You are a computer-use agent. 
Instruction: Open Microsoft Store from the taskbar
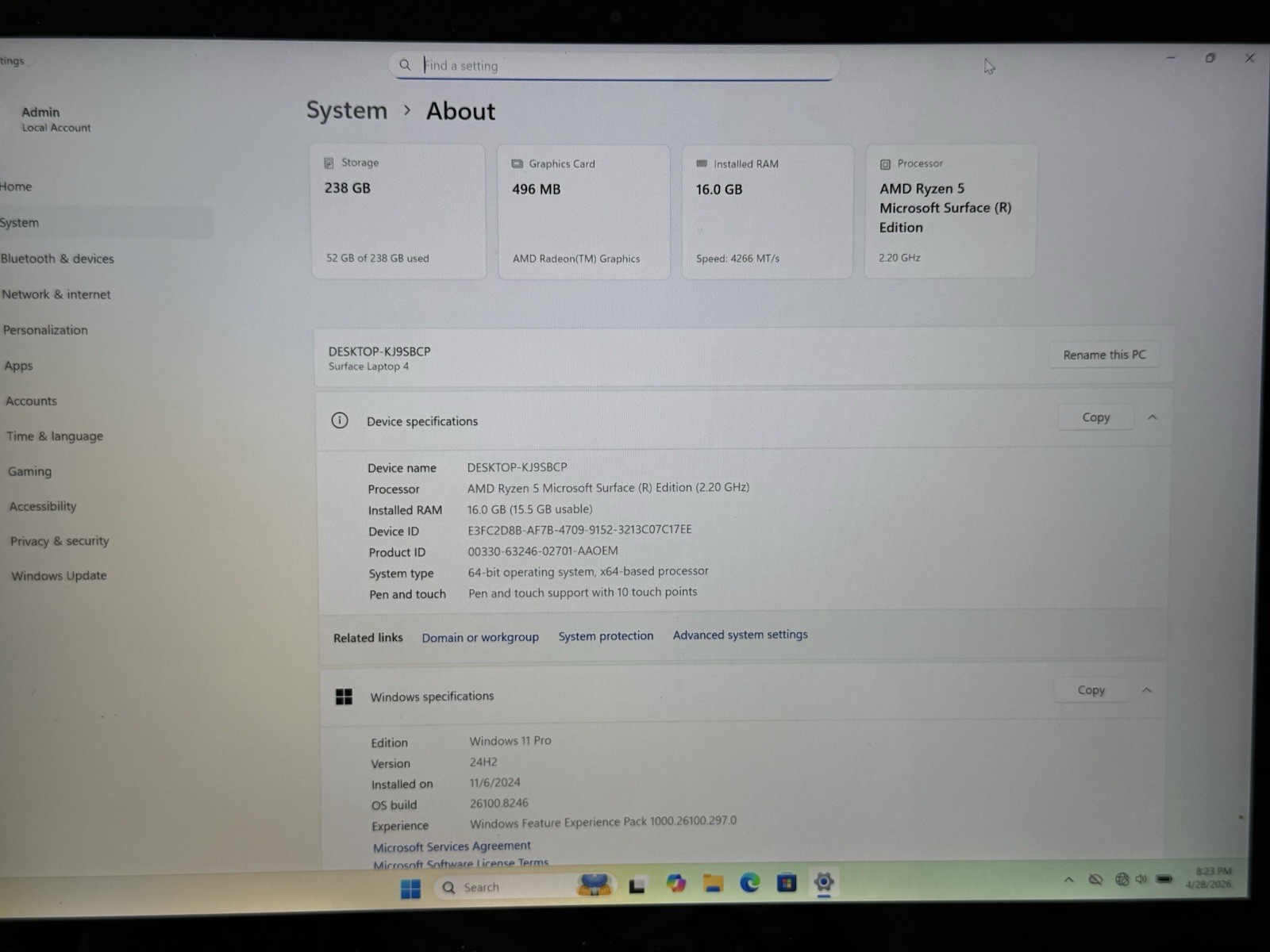pyautogui.click(x=787, y=882)
